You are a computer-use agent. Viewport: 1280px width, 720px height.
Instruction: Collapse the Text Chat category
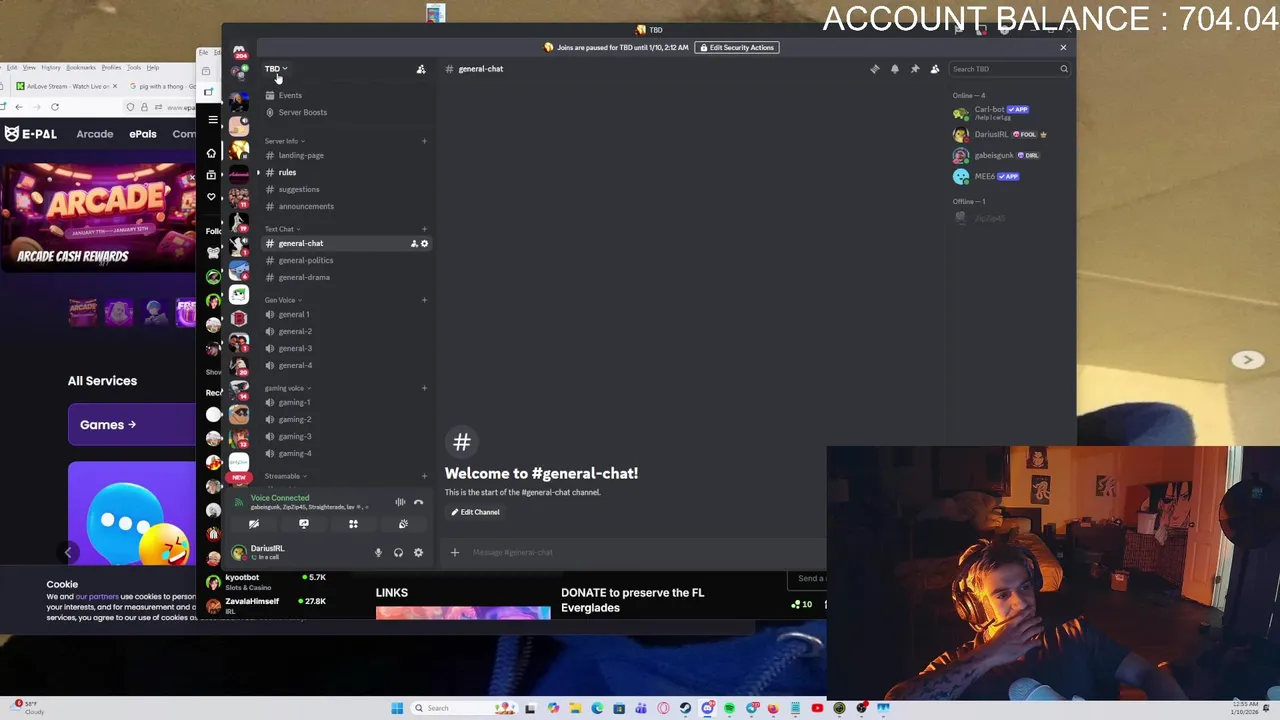282,229
